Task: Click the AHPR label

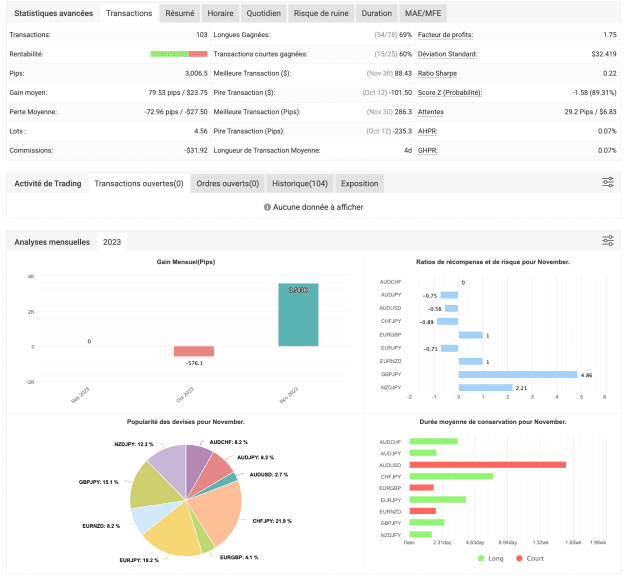Action: (427, 131)
